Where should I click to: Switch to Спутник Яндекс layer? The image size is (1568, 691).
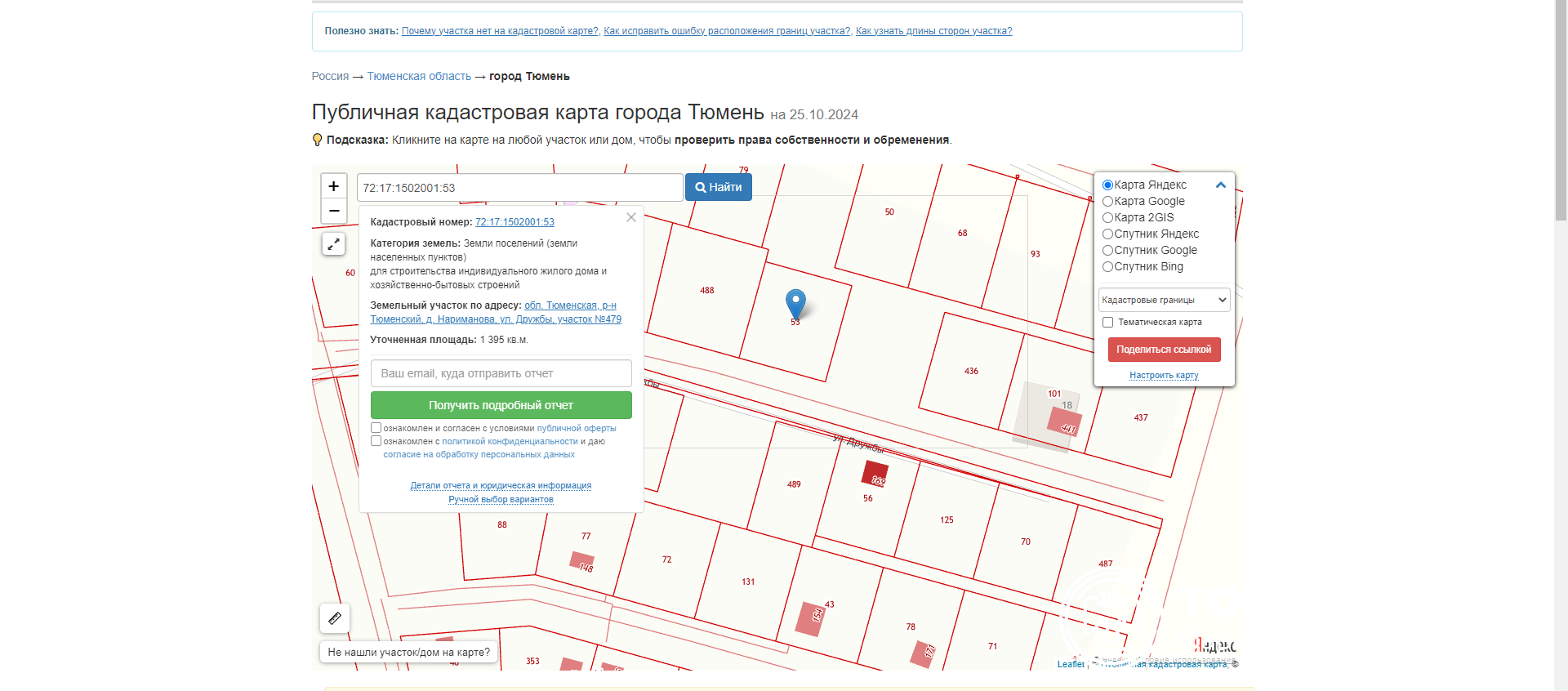tap(1108, 234)
